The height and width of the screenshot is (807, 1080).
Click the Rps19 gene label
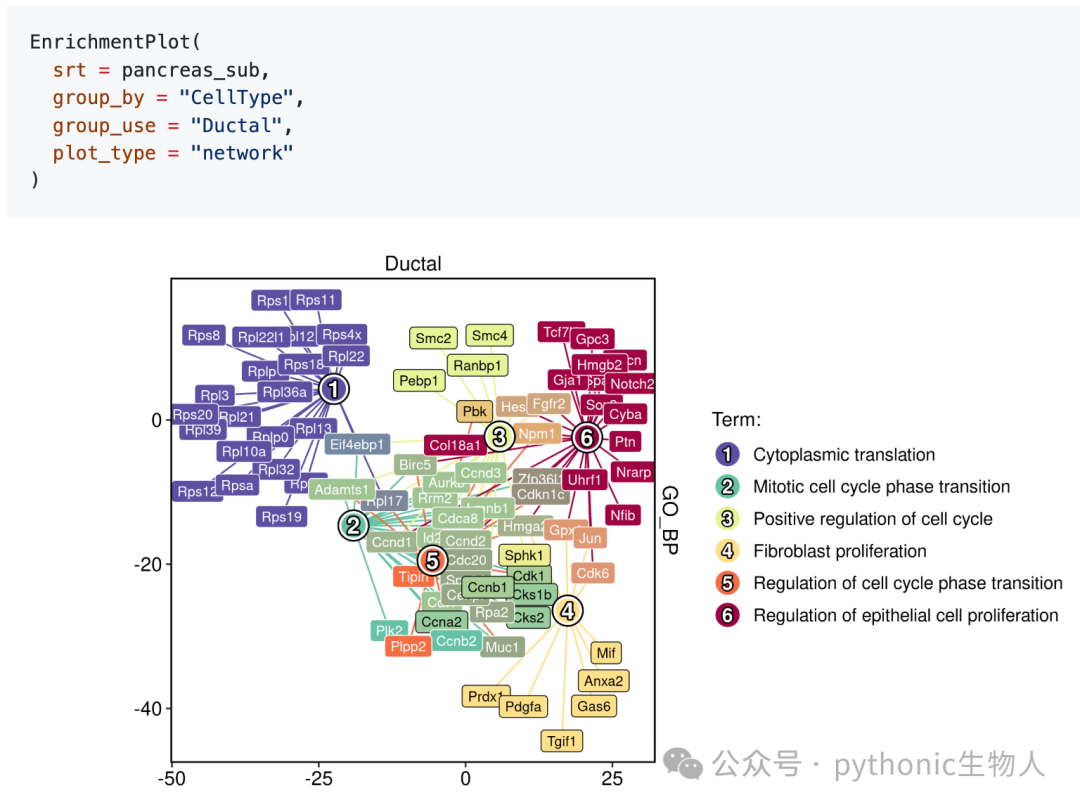coord(281,516)
